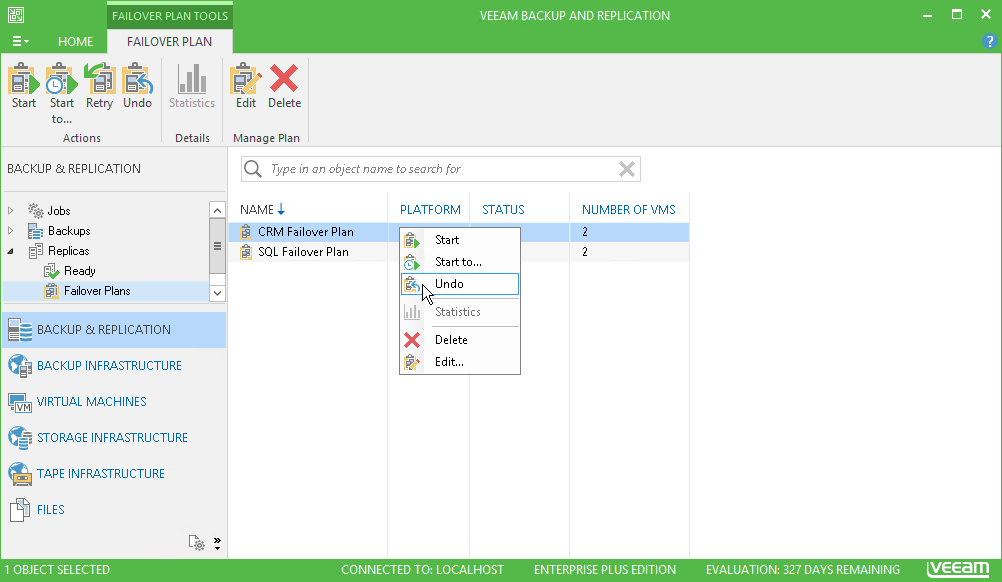Collapse the Replicas tree node
1002x582 pixels.
tap(10, 251)
